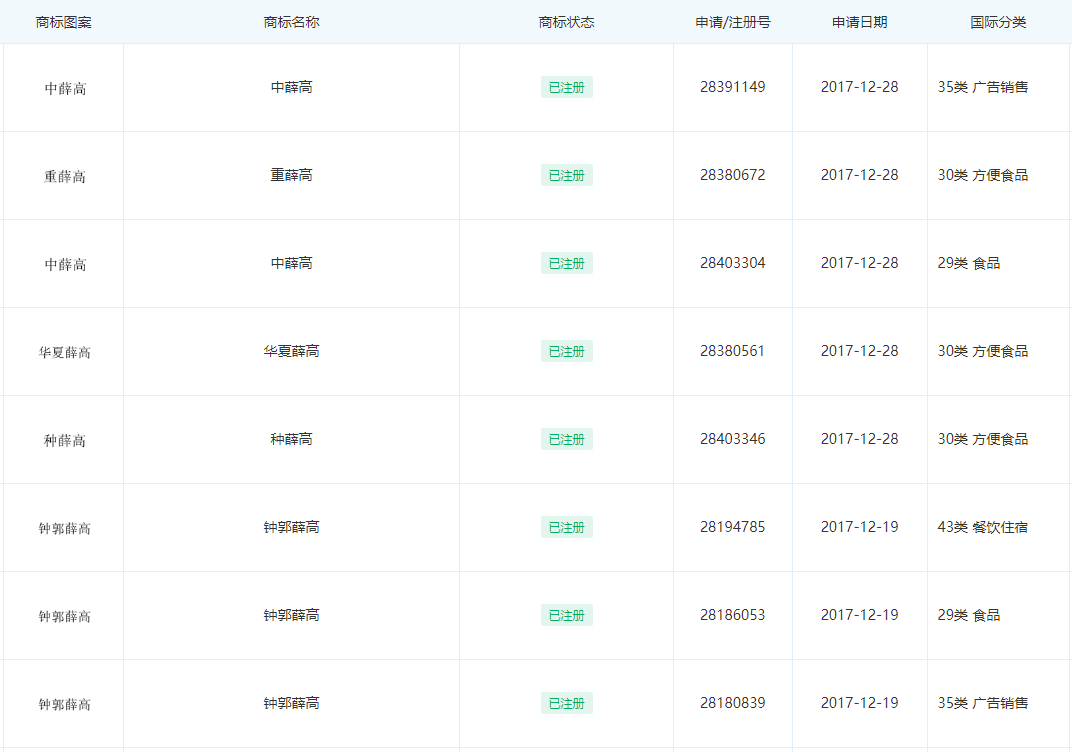This screenshot has height=752, width=1072.
Task: Click the 商标名称 column header
Action: tap(291, 22)
